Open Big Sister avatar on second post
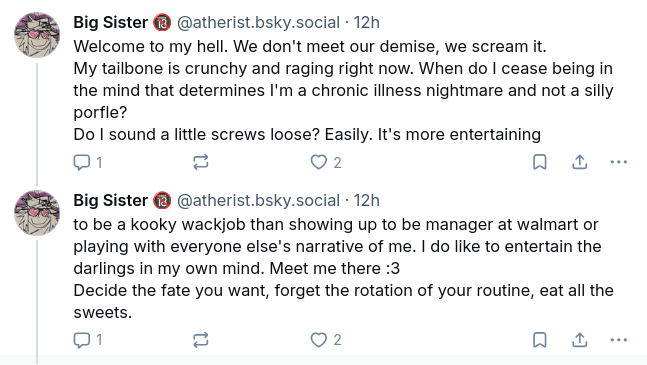Image resolution: width=647 pixels, height=365 pixels. tap(37, 213)
